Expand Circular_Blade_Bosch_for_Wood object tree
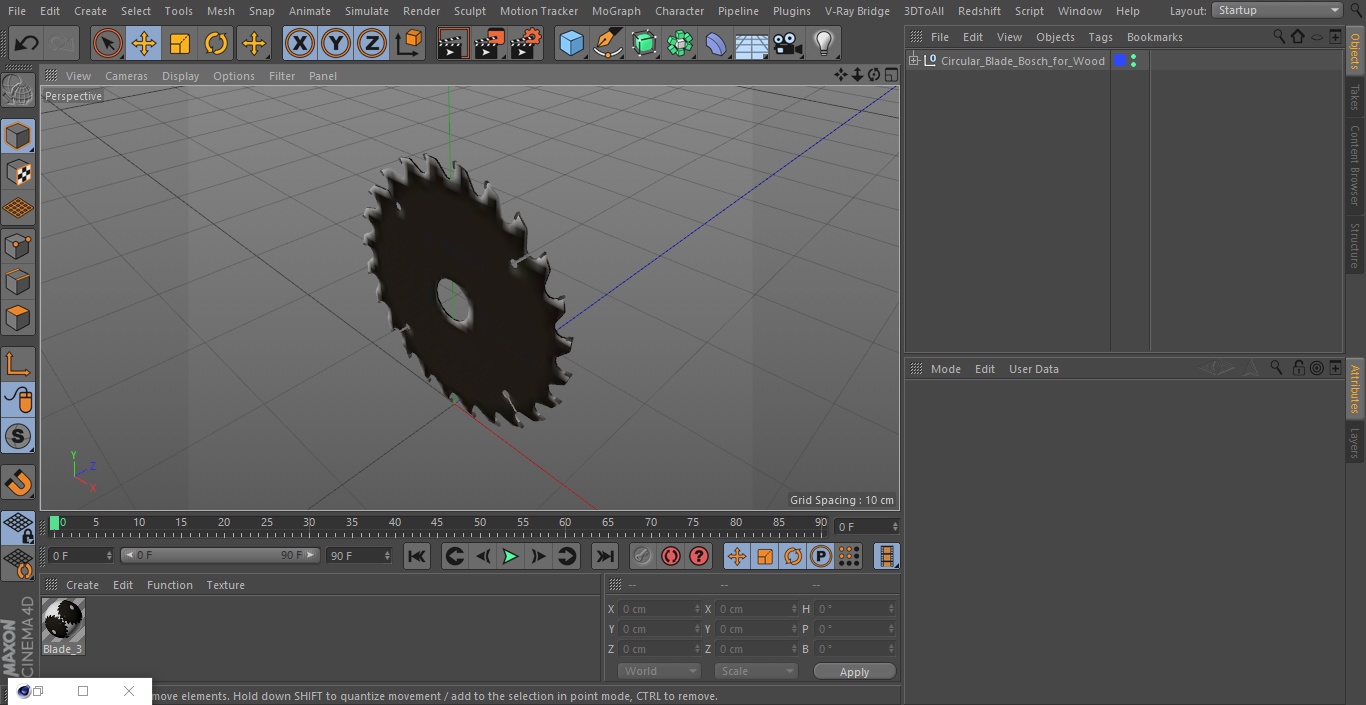Screen dimensions: 1366x705 [913, 61]
